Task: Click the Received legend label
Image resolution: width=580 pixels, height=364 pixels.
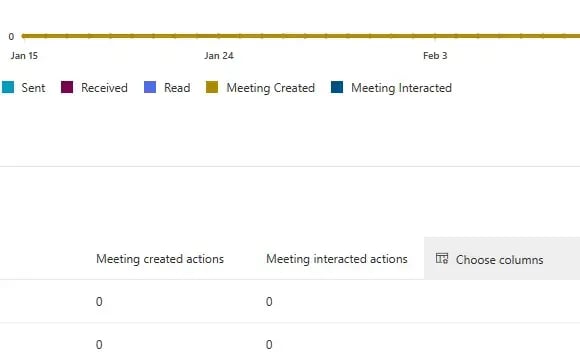Action: click(x=104, y=88)
